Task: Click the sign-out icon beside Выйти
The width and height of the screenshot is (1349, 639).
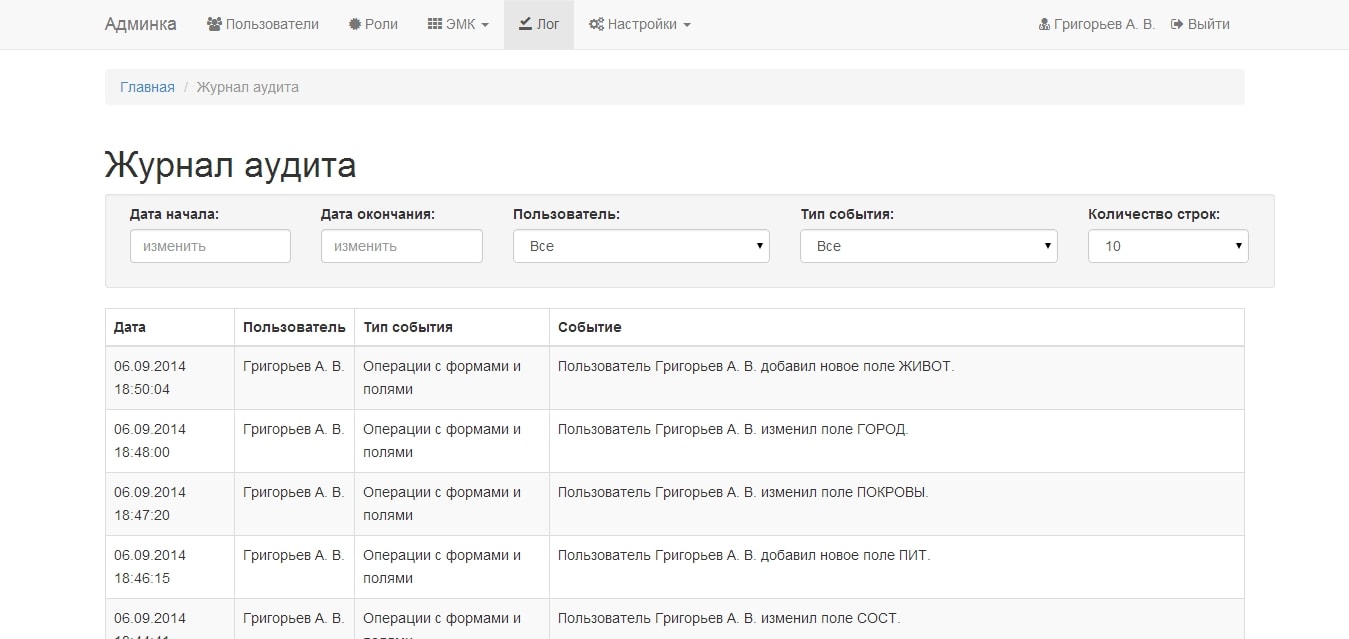Action: pos(1177,24)
